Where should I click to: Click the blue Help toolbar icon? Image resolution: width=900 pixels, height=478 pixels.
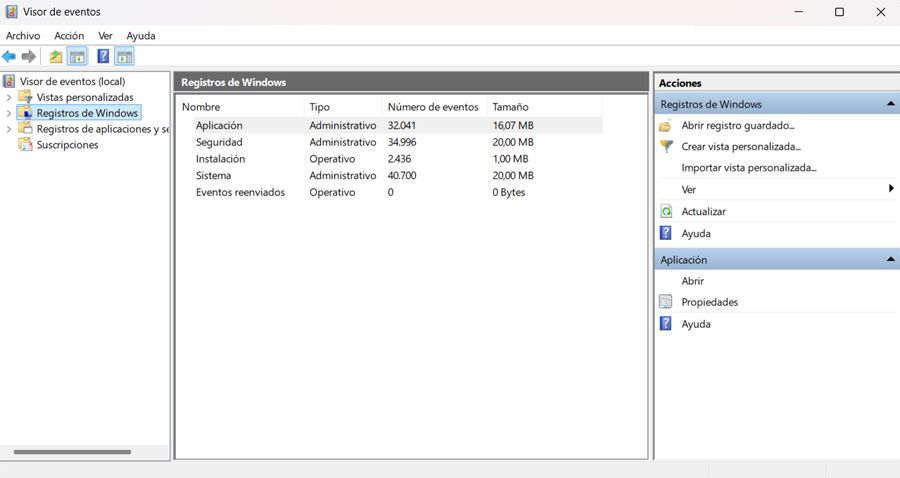(103, 56)
